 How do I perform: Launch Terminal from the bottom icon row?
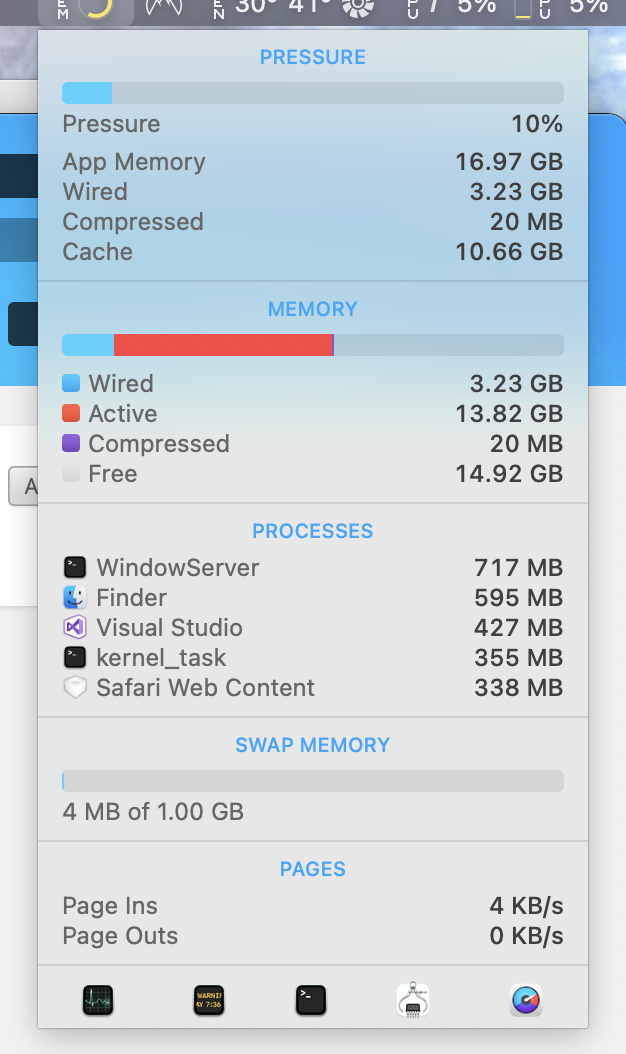tap(310, 1000)
